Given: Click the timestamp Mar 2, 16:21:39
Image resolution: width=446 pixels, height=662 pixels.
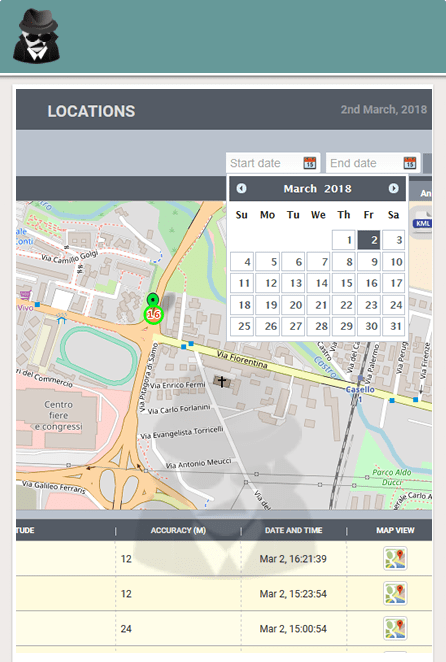Looking at the screenshot, I should pyautogui.click(x=293, y=559).
